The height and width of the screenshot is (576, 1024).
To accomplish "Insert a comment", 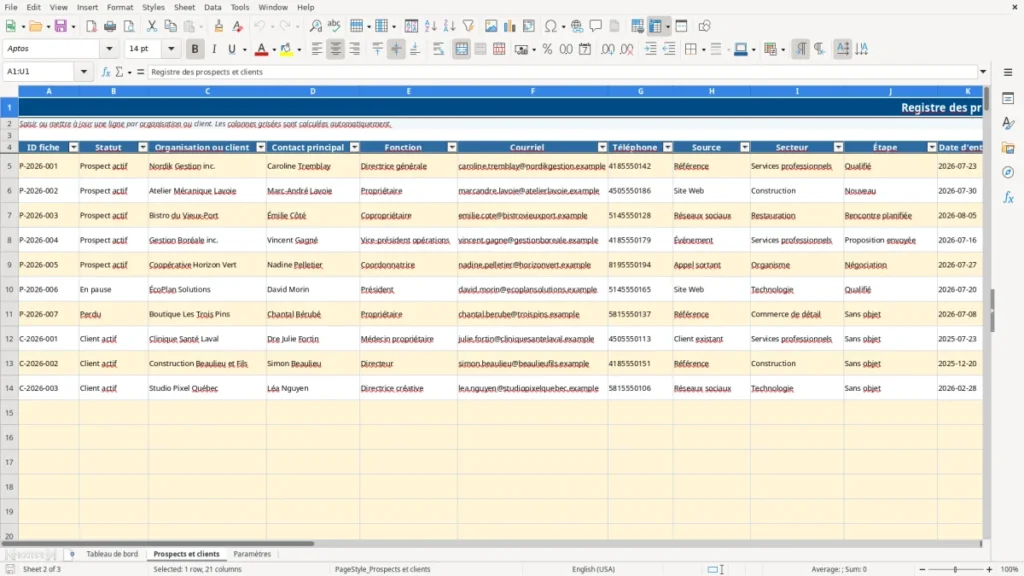I will (x=596, y=26).
